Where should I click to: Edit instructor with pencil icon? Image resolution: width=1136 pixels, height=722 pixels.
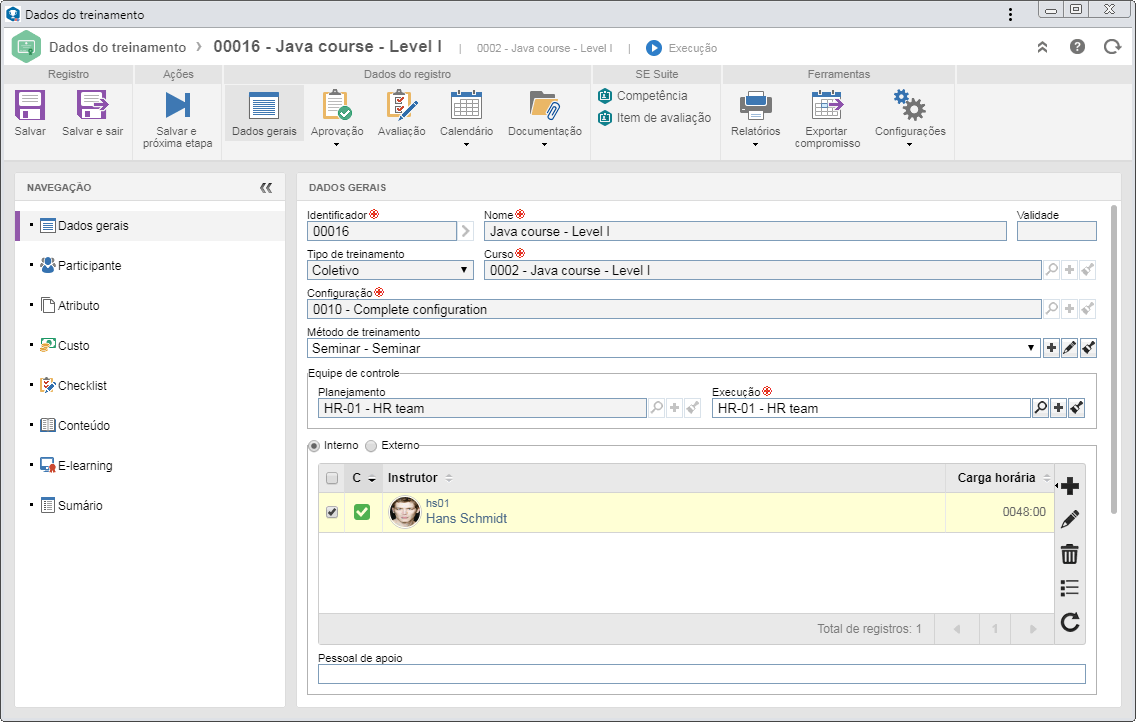tap(1069, 519)
